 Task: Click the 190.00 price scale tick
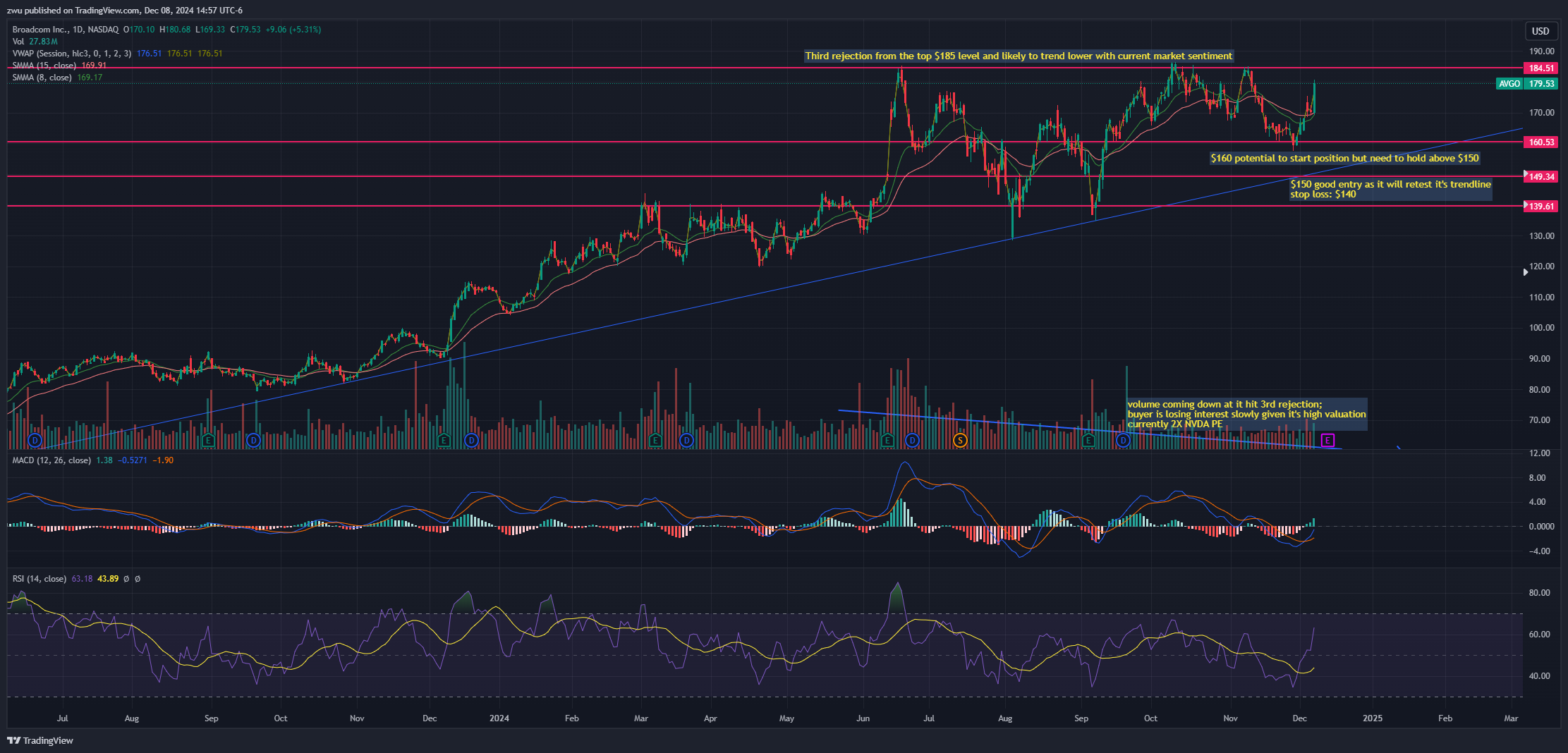(x=1541, y=51)
